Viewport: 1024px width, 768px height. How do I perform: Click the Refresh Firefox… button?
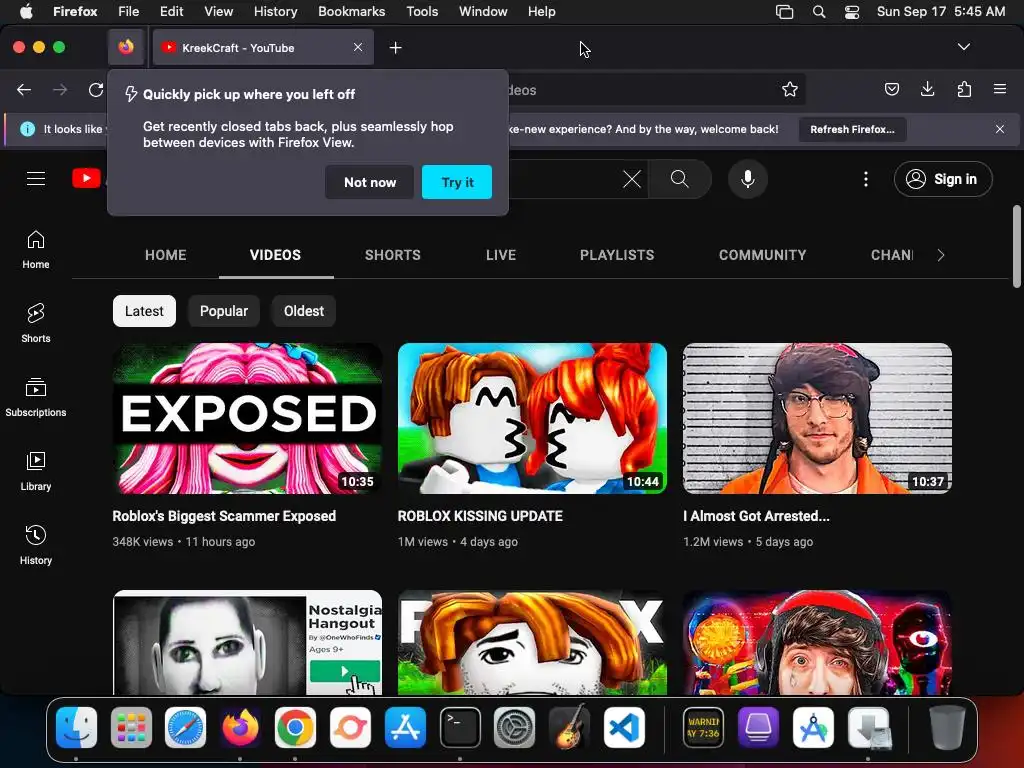[852, 129]
